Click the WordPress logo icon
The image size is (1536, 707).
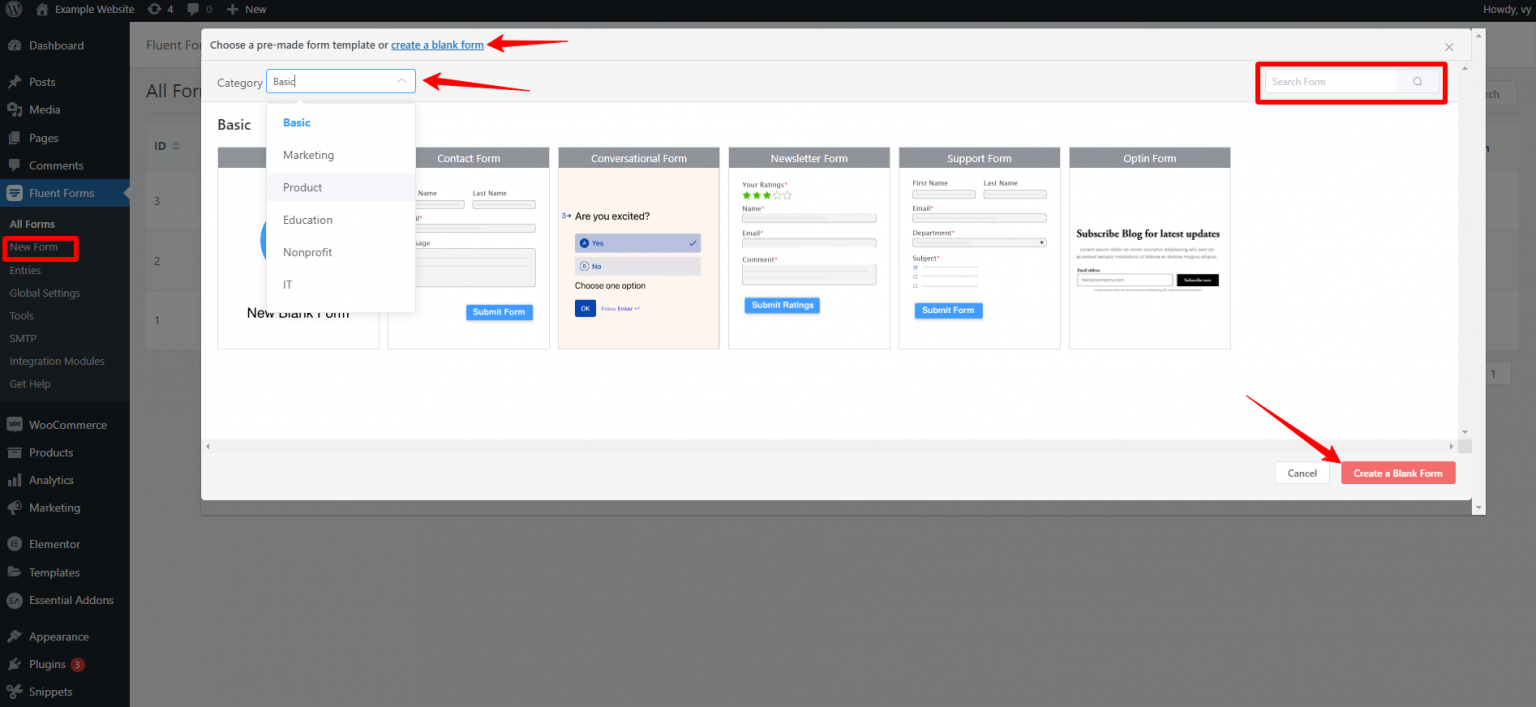[14, 9]
